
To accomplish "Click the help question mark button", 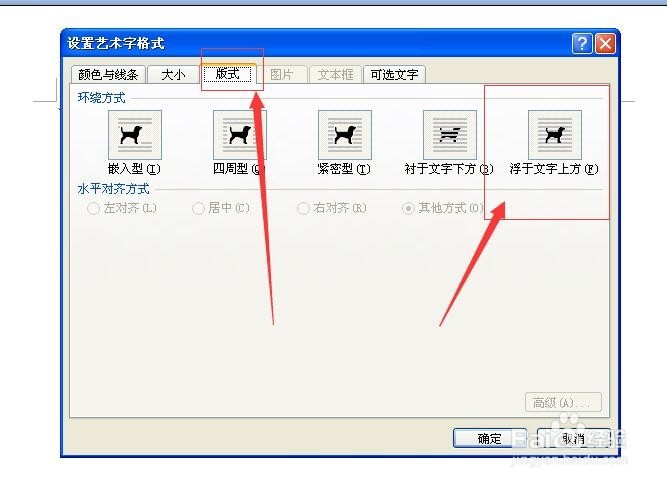I will (582, 43).
